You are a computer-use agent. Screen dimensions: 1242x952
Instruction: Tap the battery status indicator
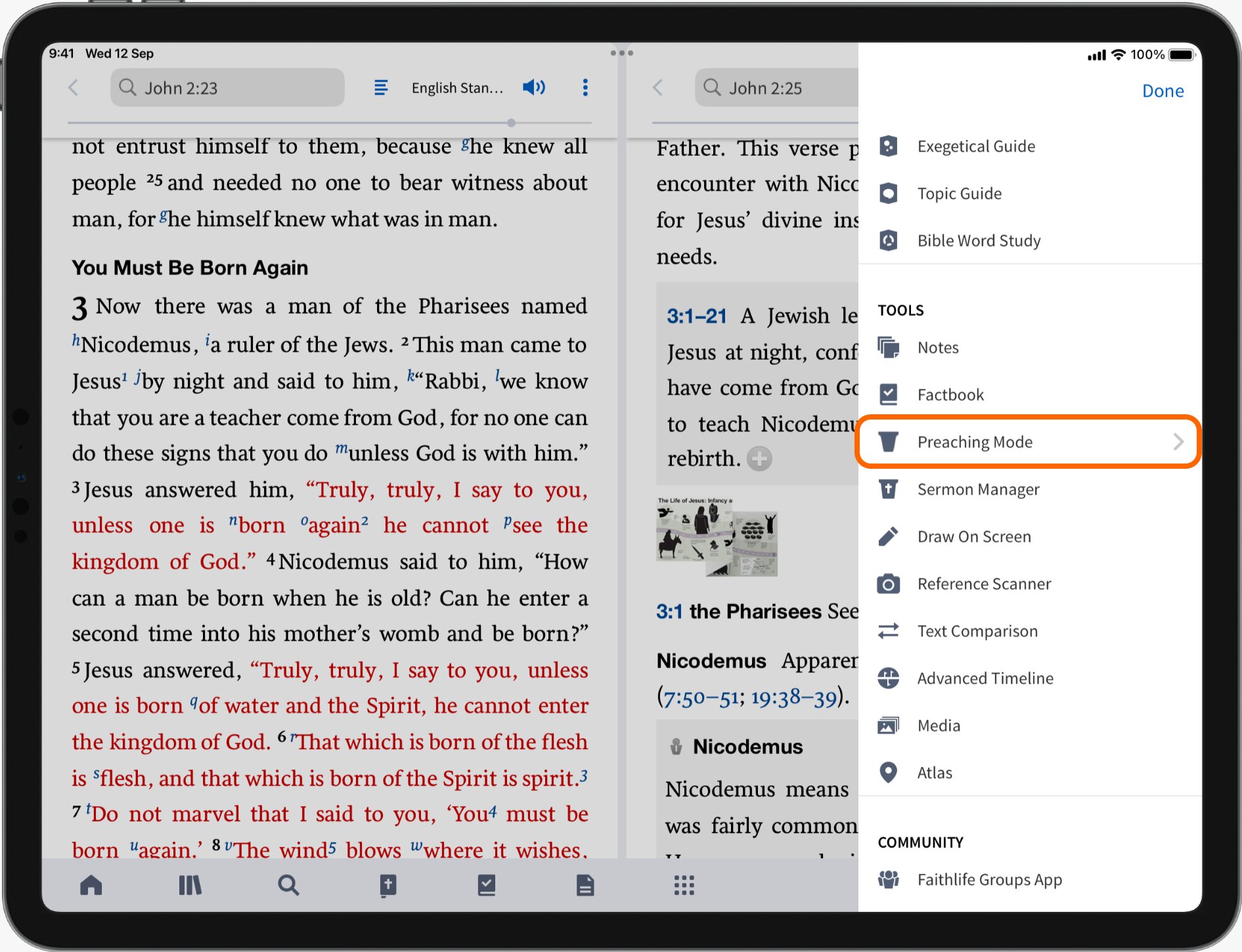[1182, 54]
